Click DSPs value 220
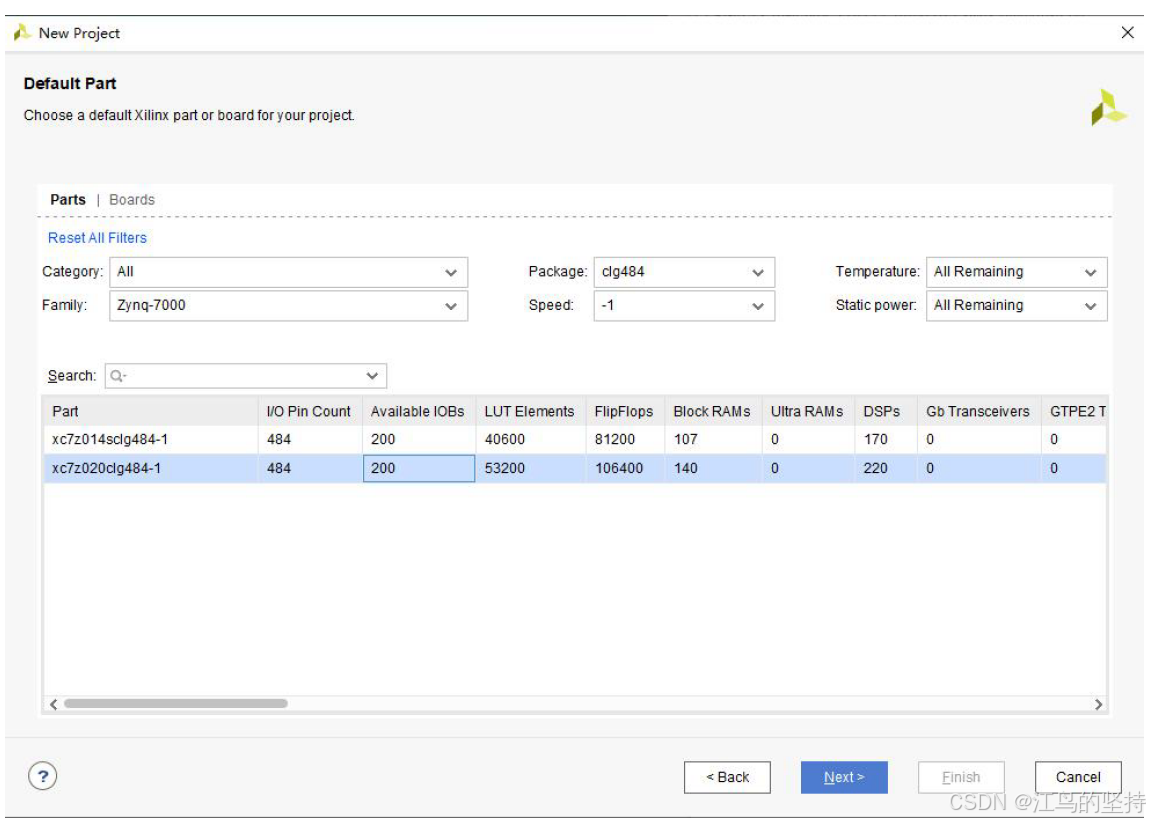Image resolution: width=1150 pixels, height=822 pixels. pyautogui.click(x=875, y=468)
